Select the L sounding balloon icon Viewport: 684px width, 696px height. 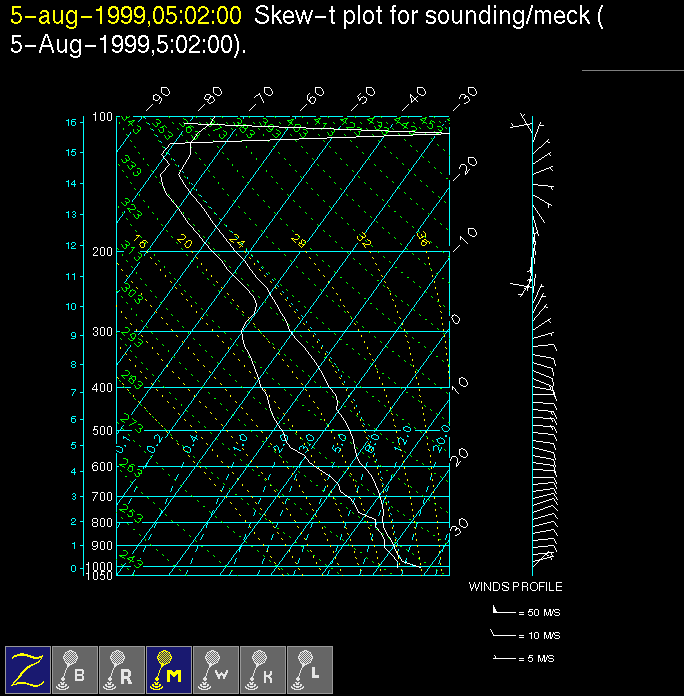(x=309, y=669)
